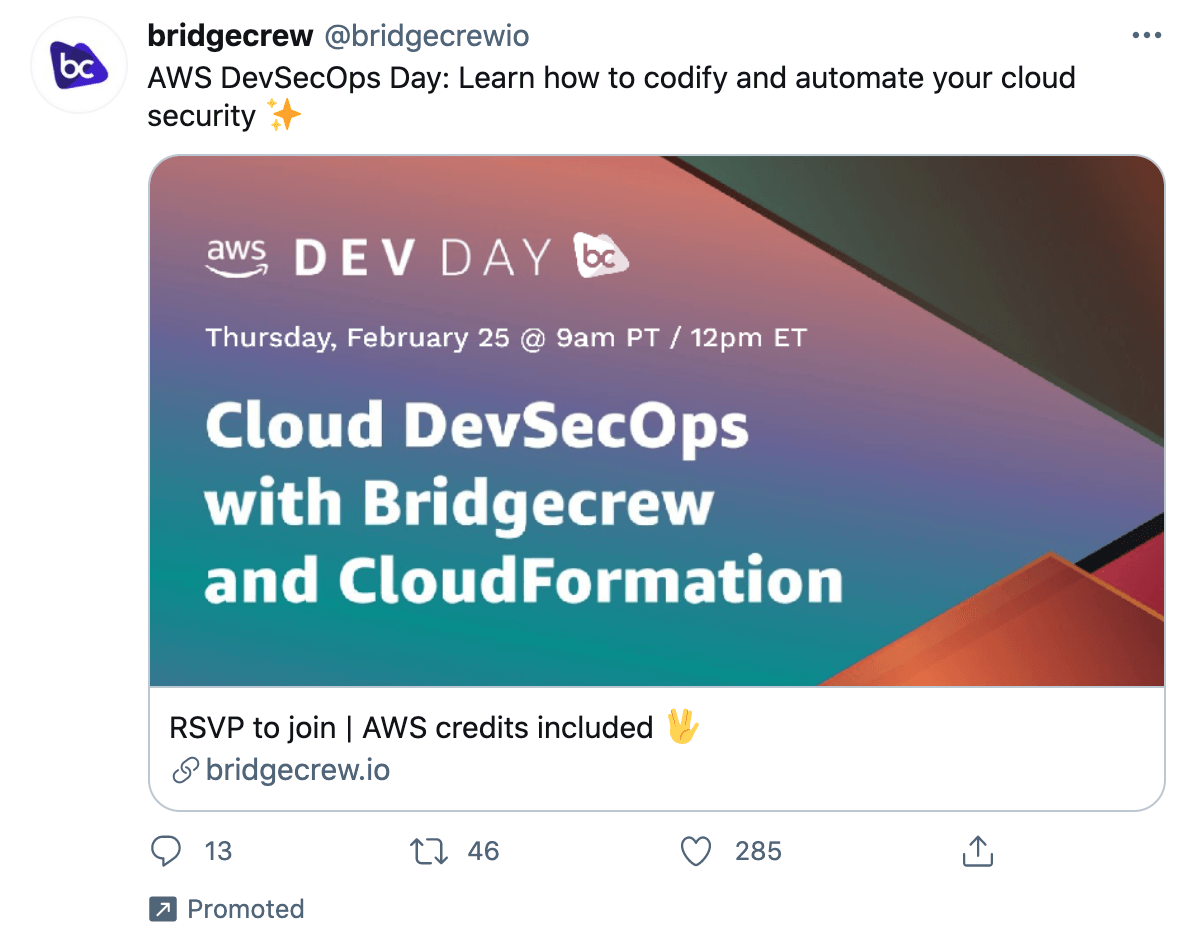This screenshot has height=942, width=1196.
Task: Click the Promoted label text
Action: pyautogui.click(x=246, y=908)
